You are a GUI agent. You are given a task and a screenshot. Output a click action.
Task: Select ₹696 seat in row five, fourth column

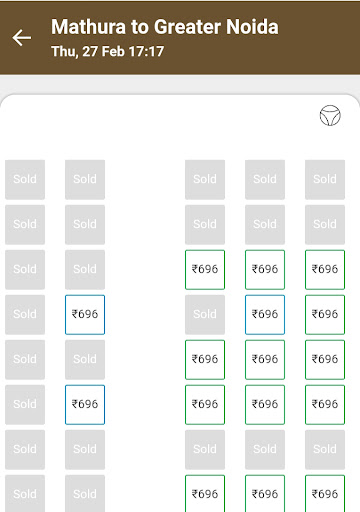[x=265, y=359]
